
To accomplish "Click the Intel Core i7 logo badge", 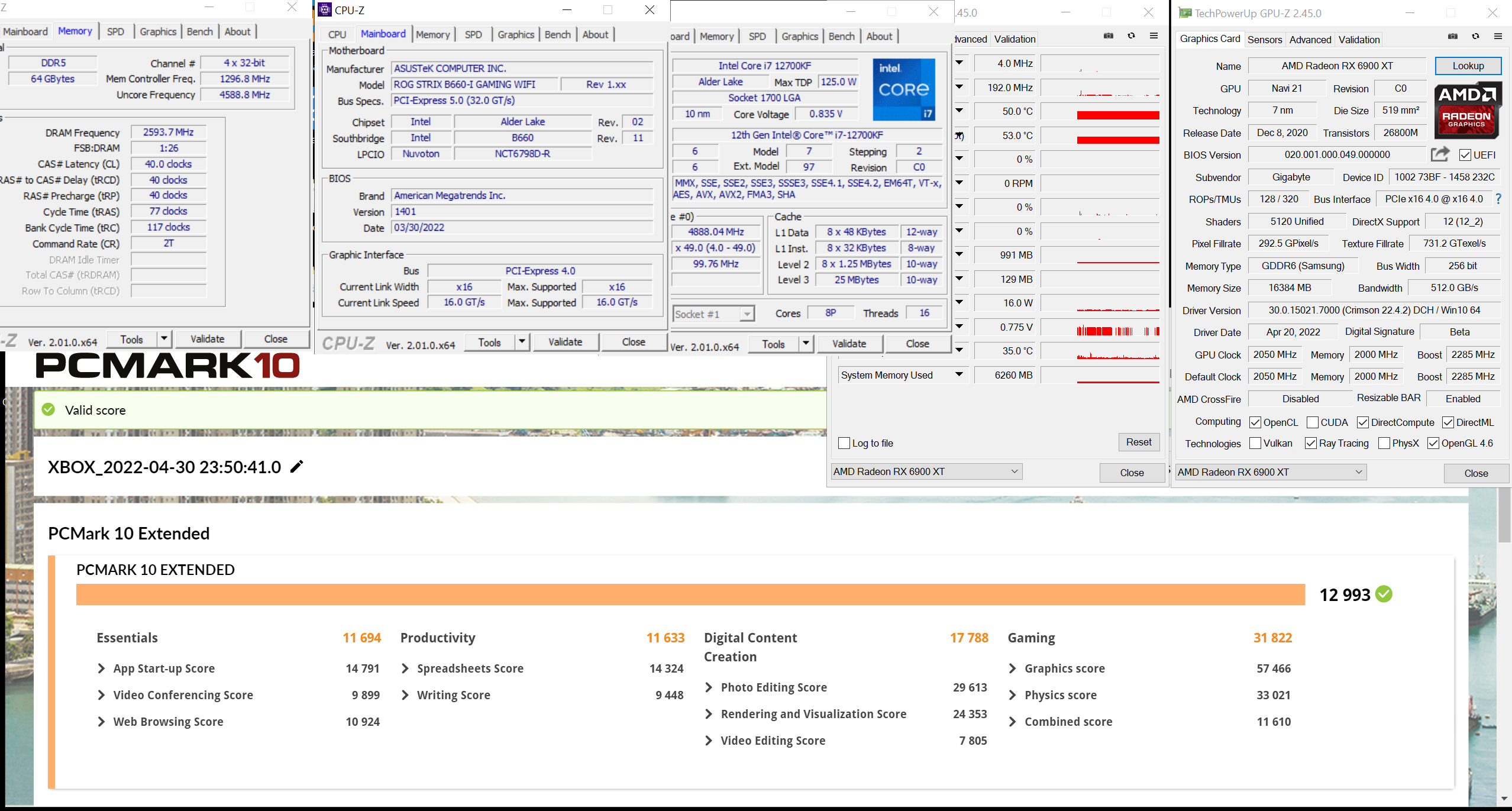I will tap(903, 89).
